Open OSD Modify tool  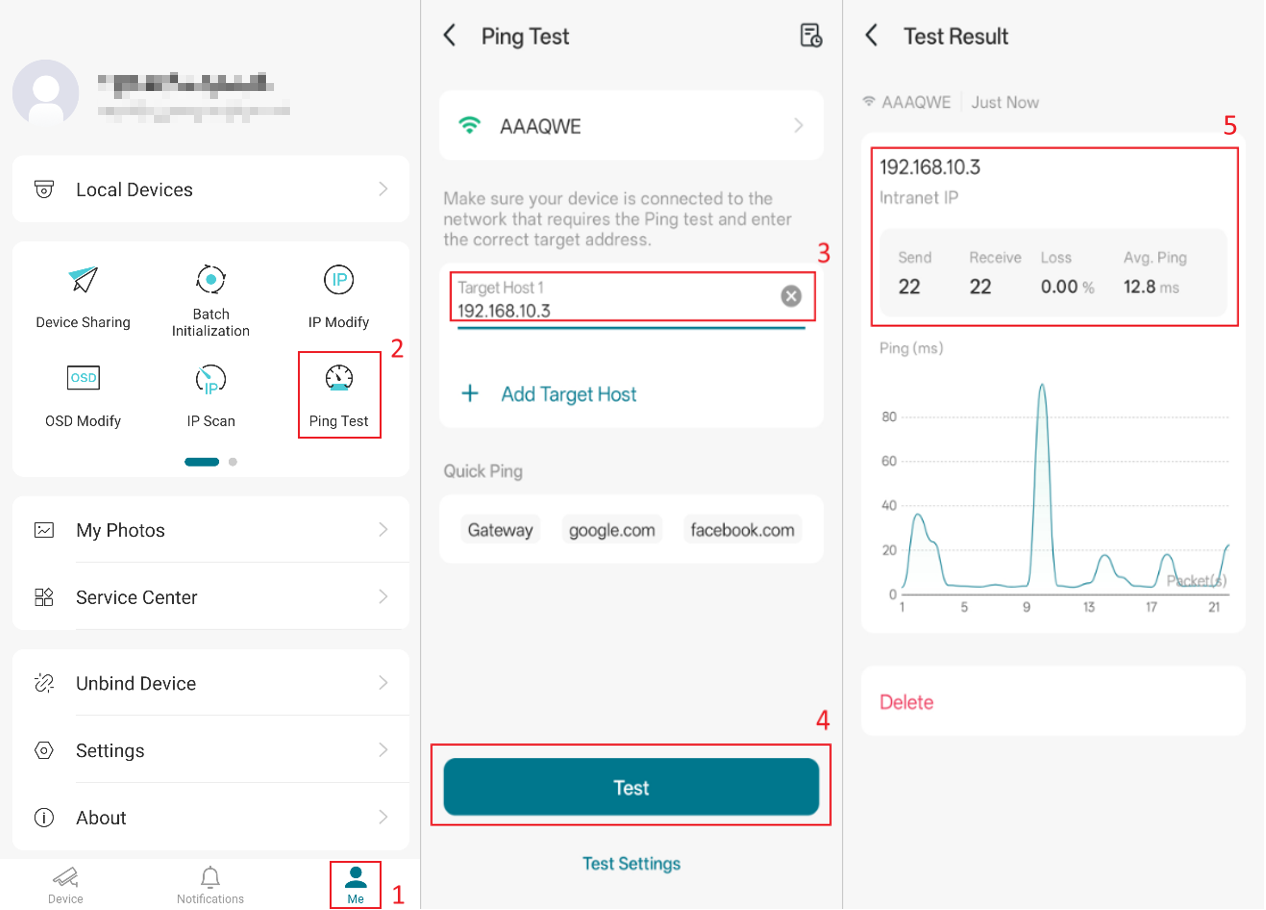(83, 397)
